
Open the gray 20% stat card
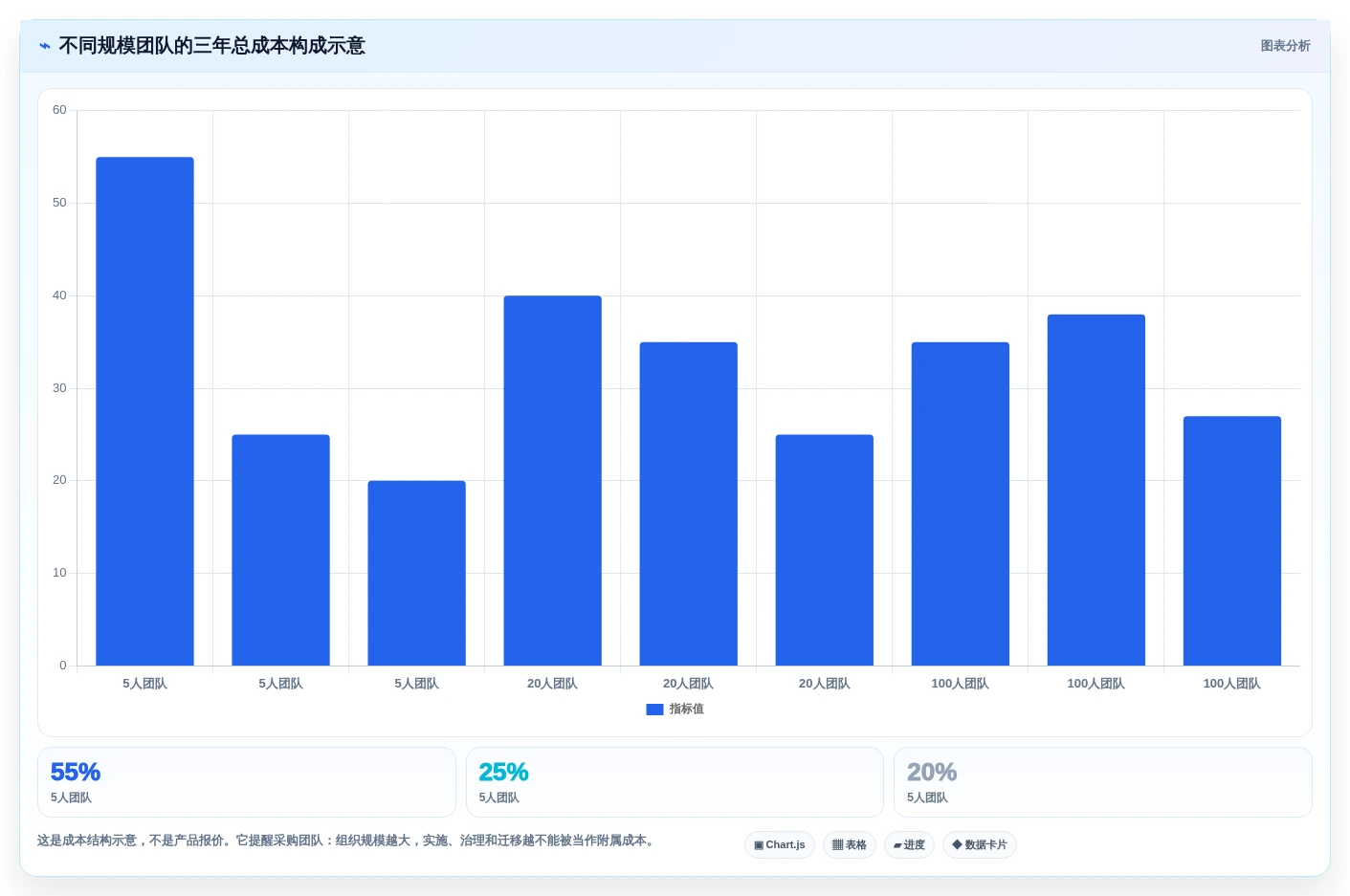pos(1102,782)
